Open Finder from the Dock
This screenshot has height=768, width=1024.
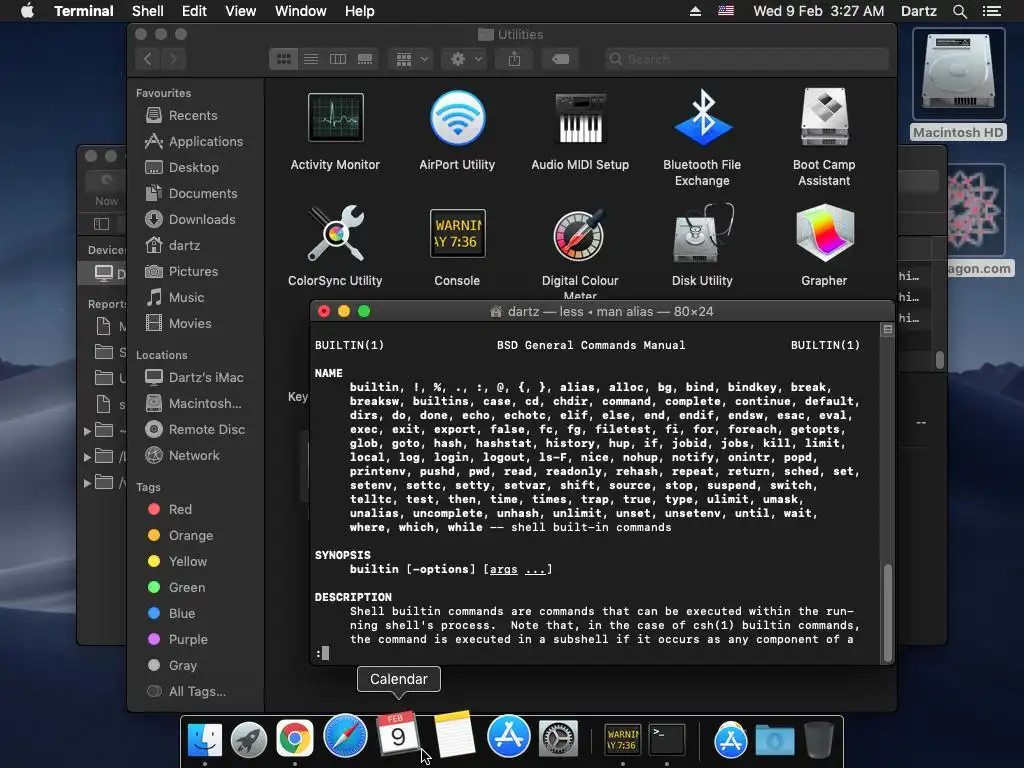(x=204, y=739)
